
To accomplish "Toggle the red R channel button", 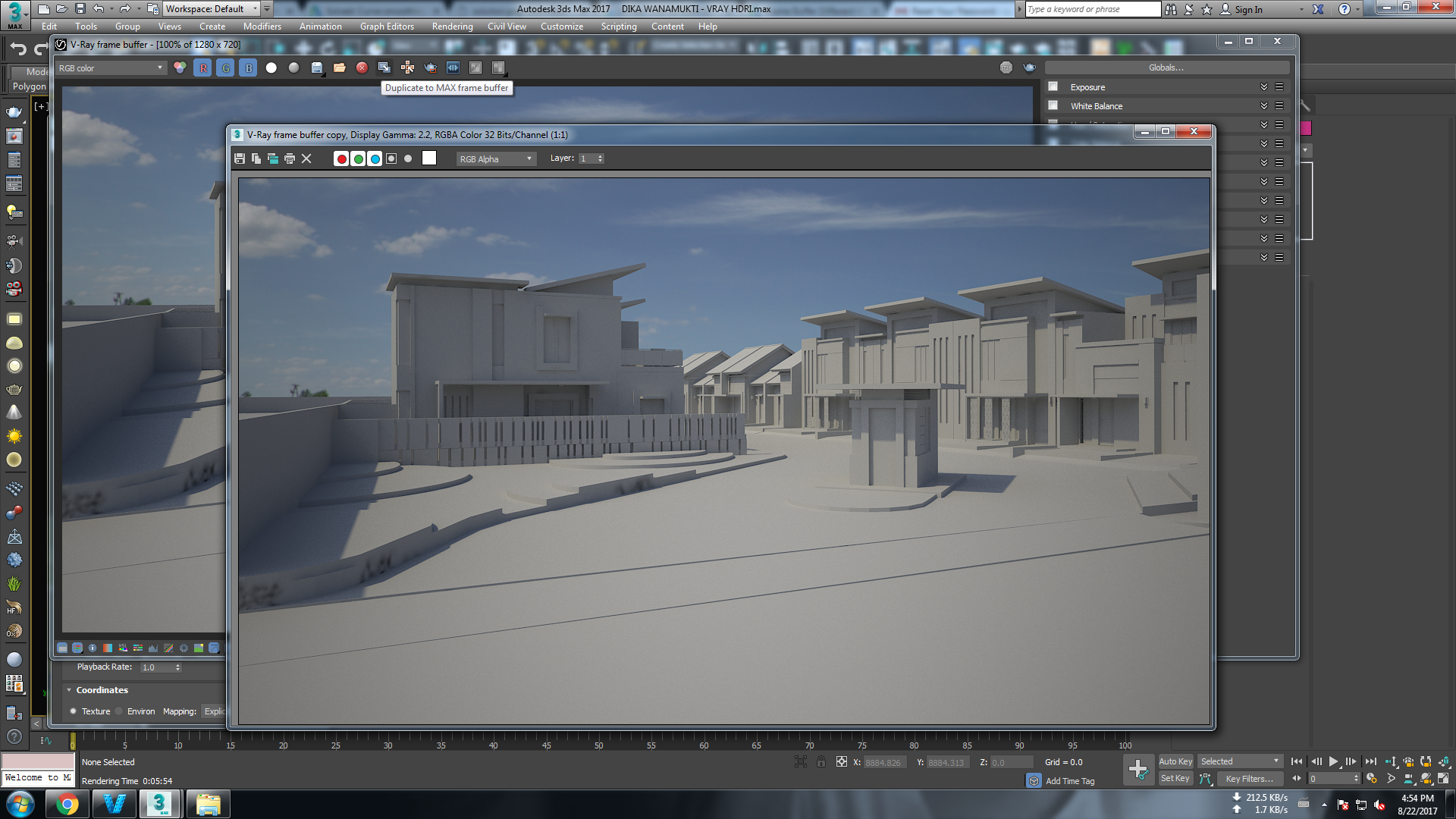I will pyautogui.click(x=202, y=67).
